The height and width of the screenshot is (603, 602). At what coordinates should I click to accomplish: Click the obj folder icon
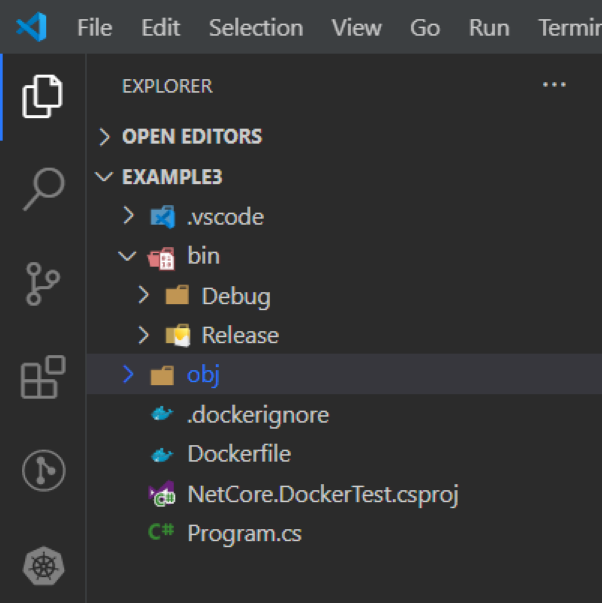(162, 375)
